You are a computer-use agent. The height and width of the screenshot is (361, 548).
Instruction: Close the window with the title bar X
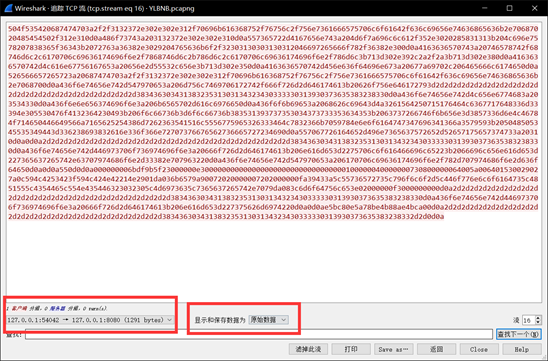coord(535,8)
